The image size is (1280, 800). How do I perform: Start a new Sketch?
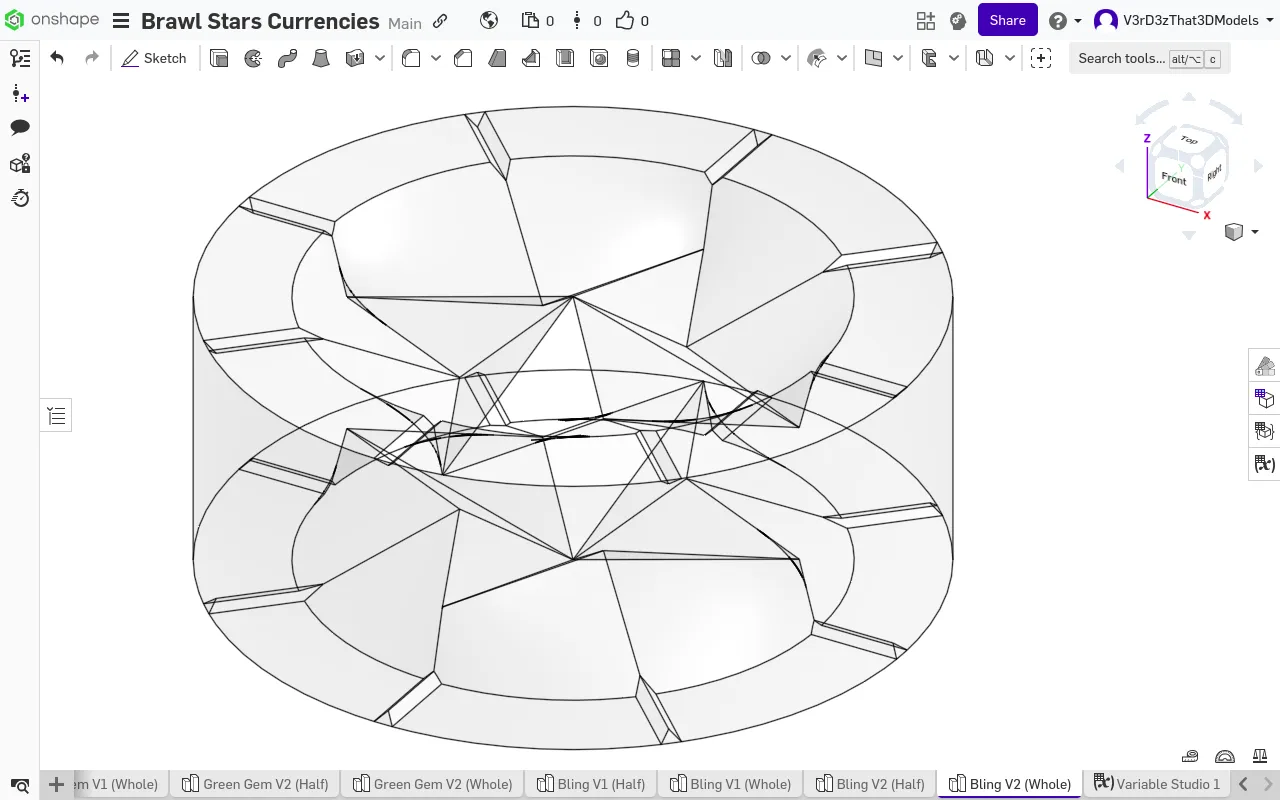coord(154,58)
